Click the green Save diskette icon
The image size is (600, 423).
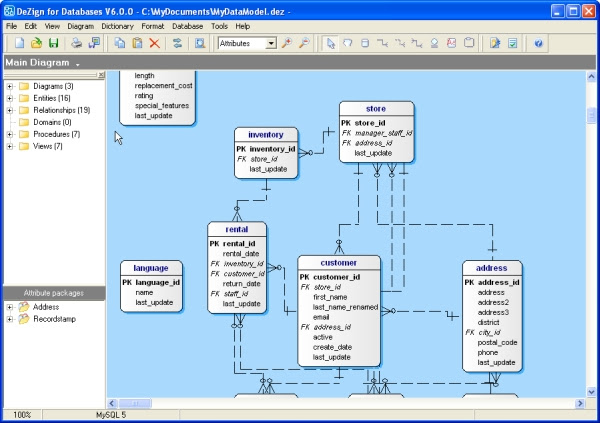[54, 43]
